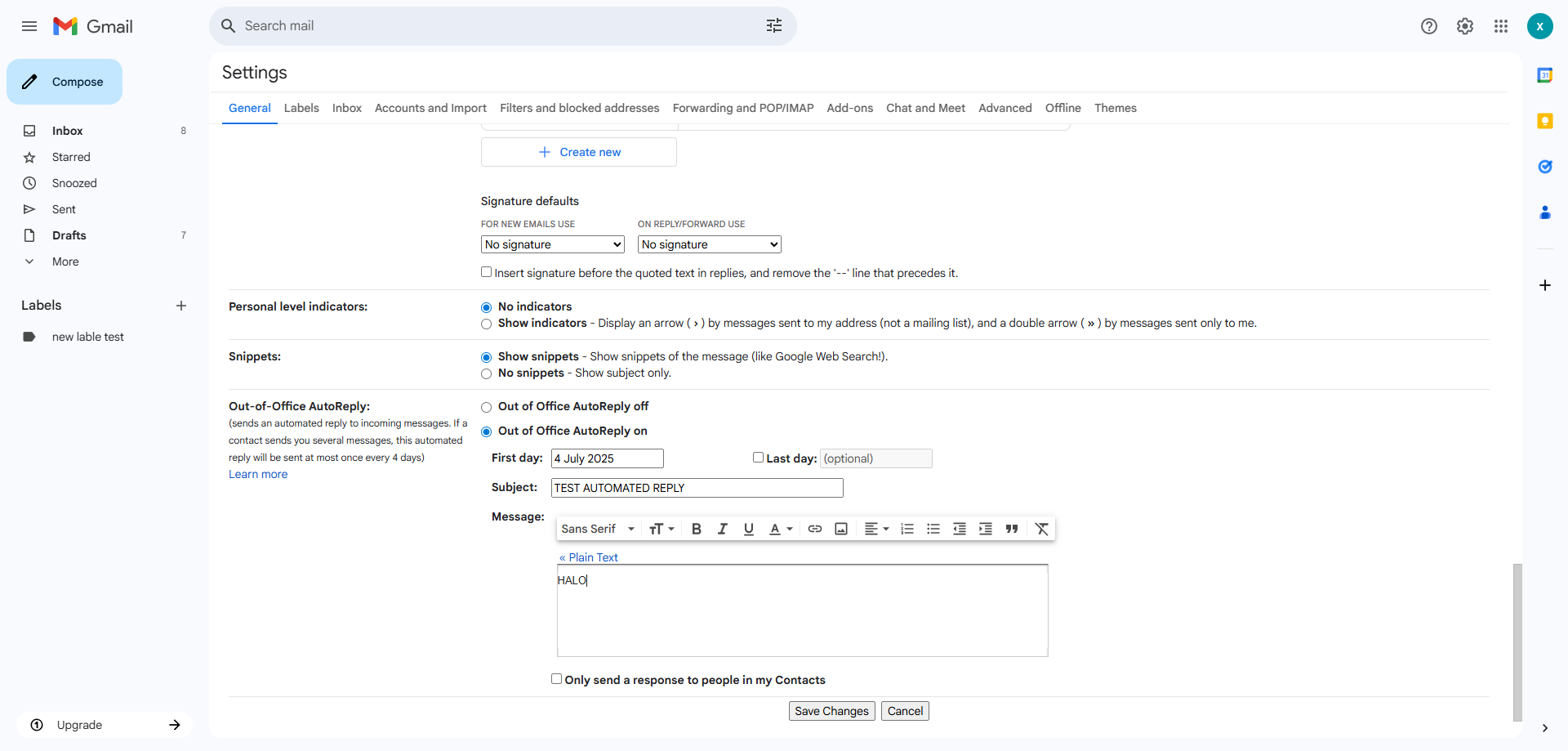Open the main menu hamburger icon

(x=29, y=26)
